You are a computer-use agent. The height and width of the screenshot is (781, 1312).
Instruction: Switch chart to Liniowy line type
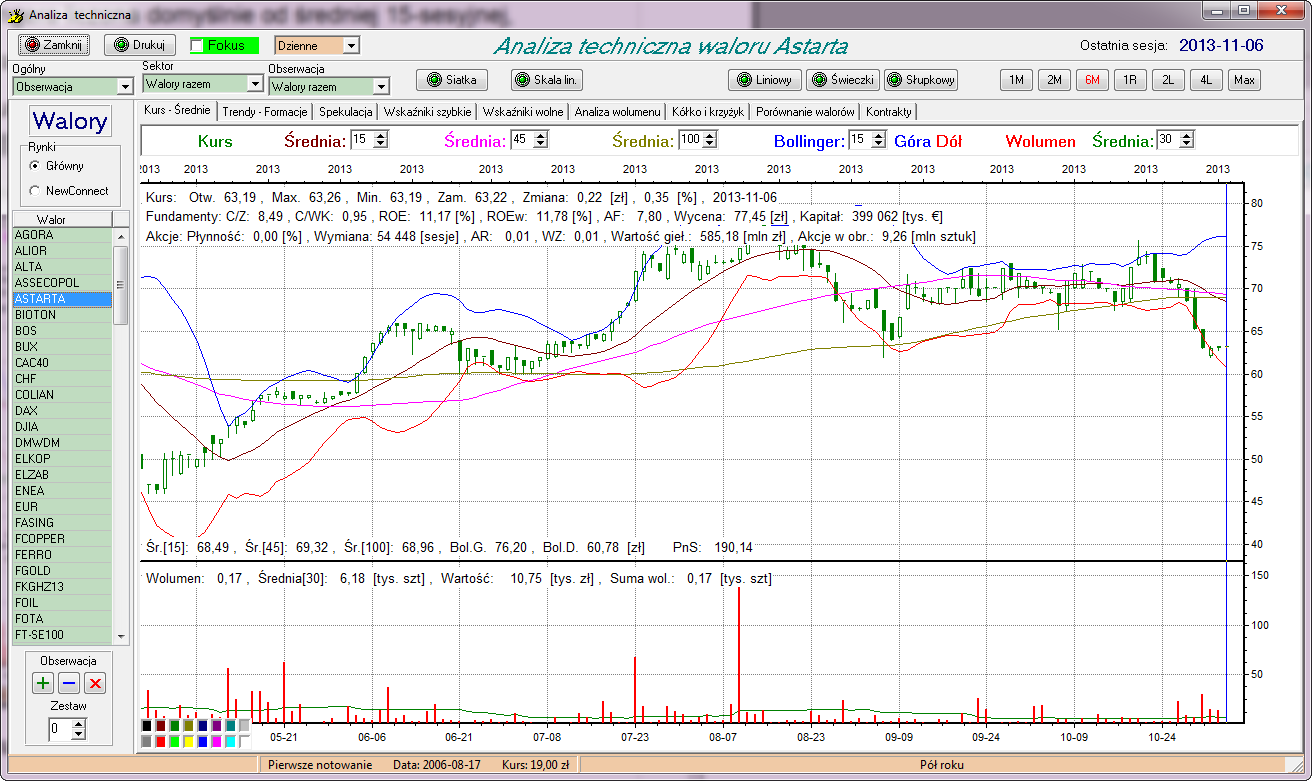coord(765,80)
